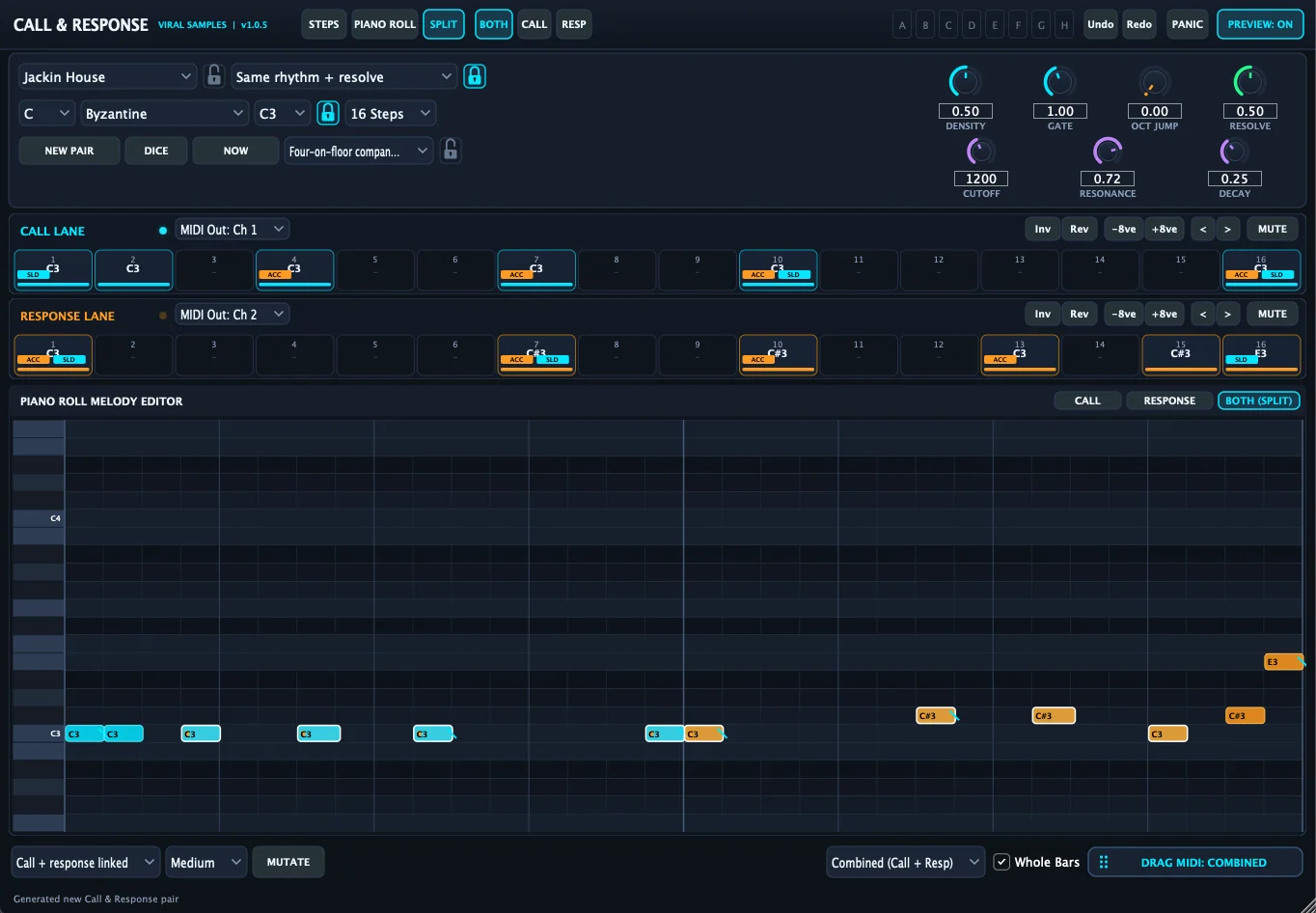Unlock the Same rhythm + resolve lock
The image size is (1316, 913).
[475, 76]
